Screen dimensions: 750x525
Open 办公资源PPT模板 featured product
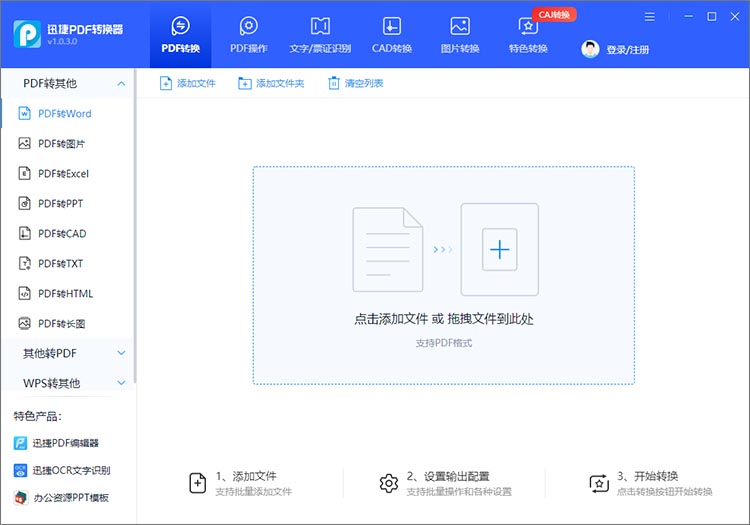(x=61, y=498)
